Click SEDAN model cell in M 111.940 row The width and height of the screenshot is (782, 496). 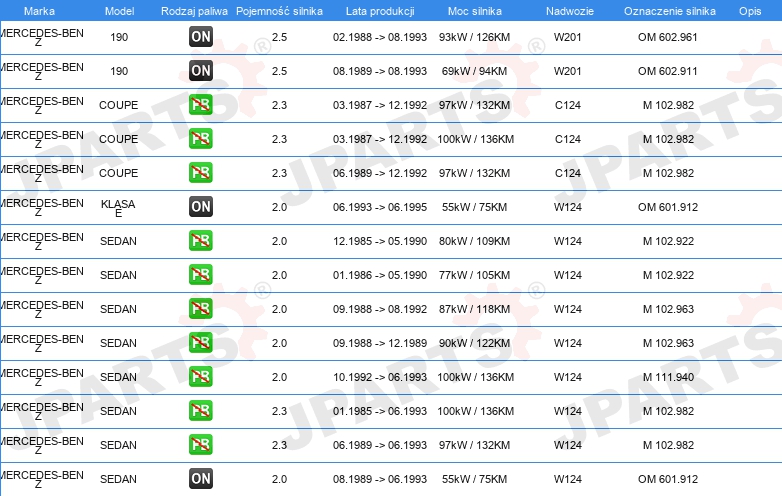click(118, 377)
